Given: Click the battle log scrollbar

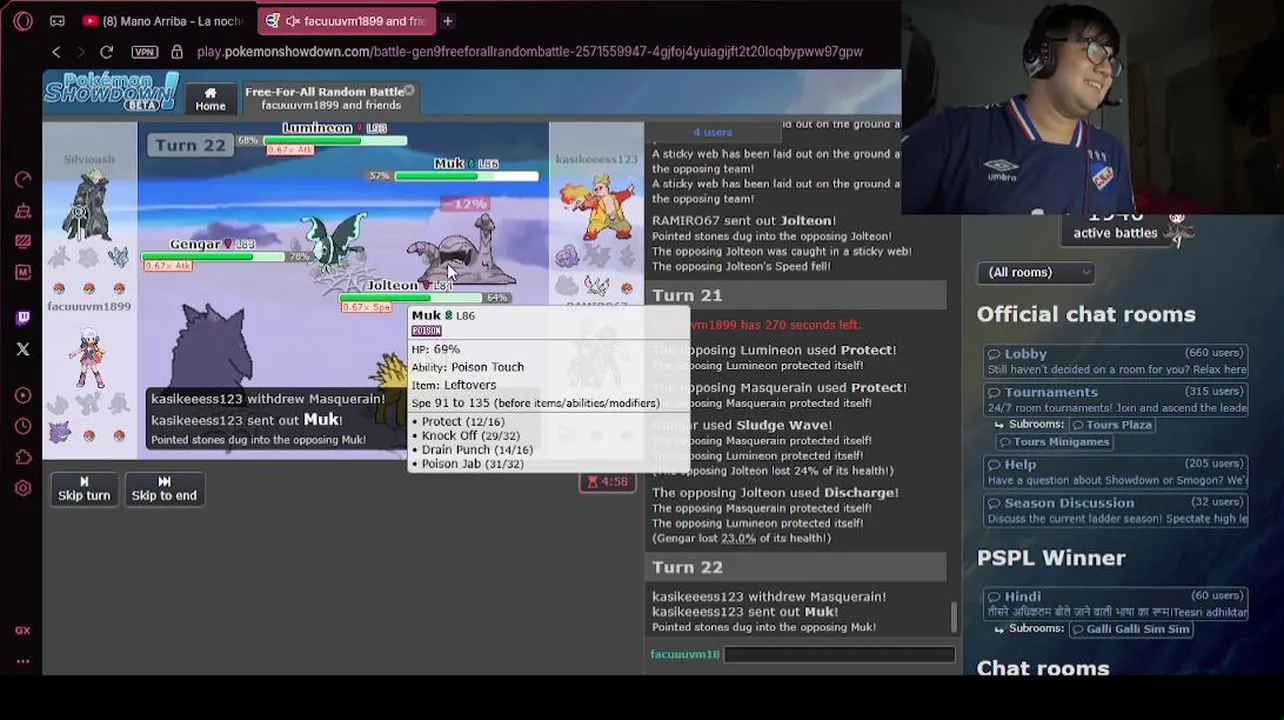Looking at the screenshot, I should 953,616.
